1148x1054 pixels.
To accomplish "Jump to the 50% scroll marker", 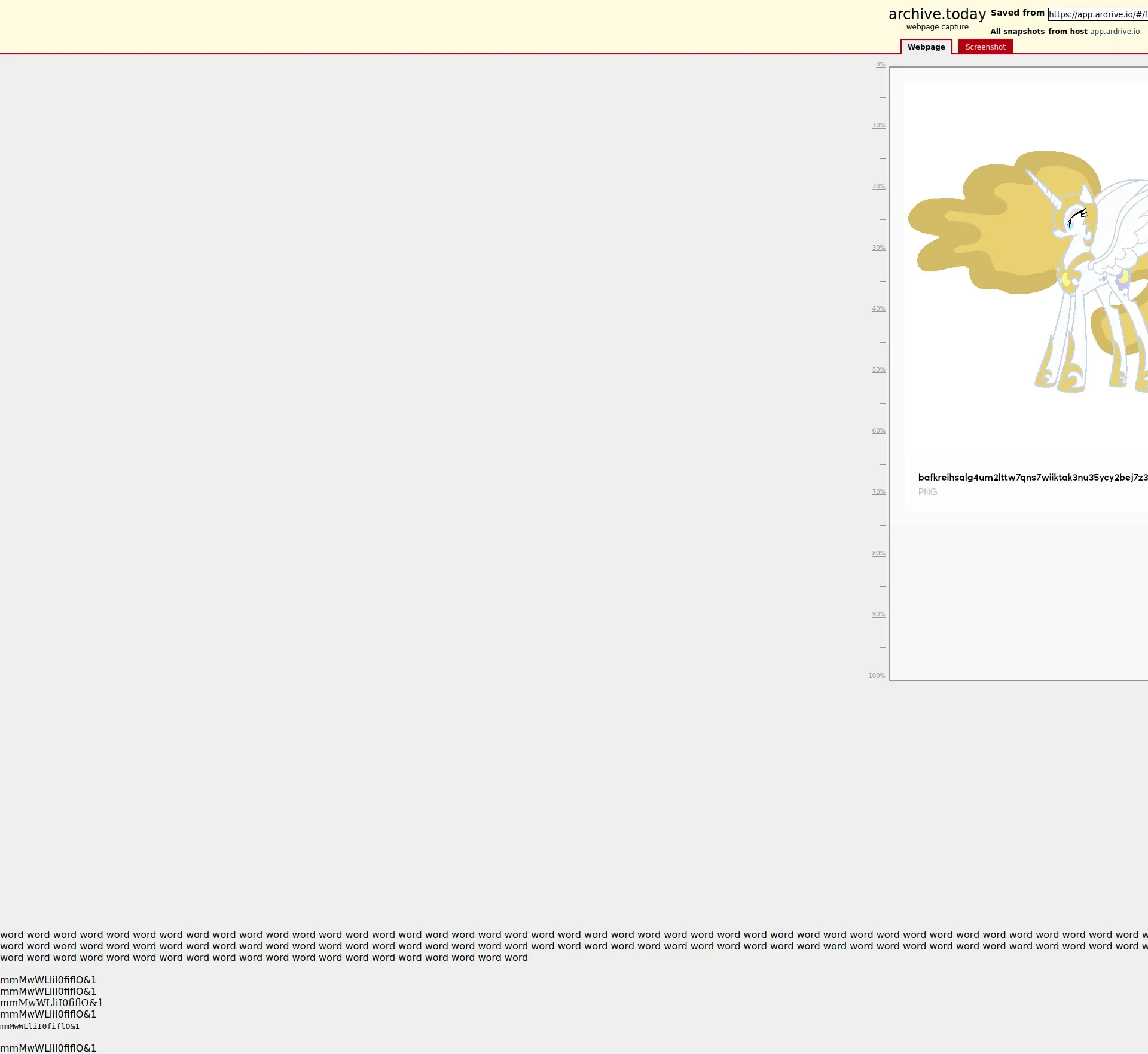I will click(x=878, y=370).
